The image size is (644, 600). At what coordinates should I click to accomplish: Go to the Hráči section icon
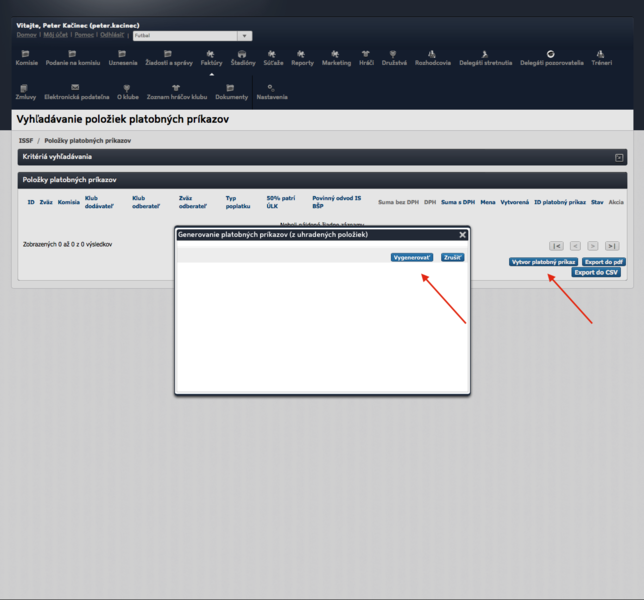click(x=366, y=57)
